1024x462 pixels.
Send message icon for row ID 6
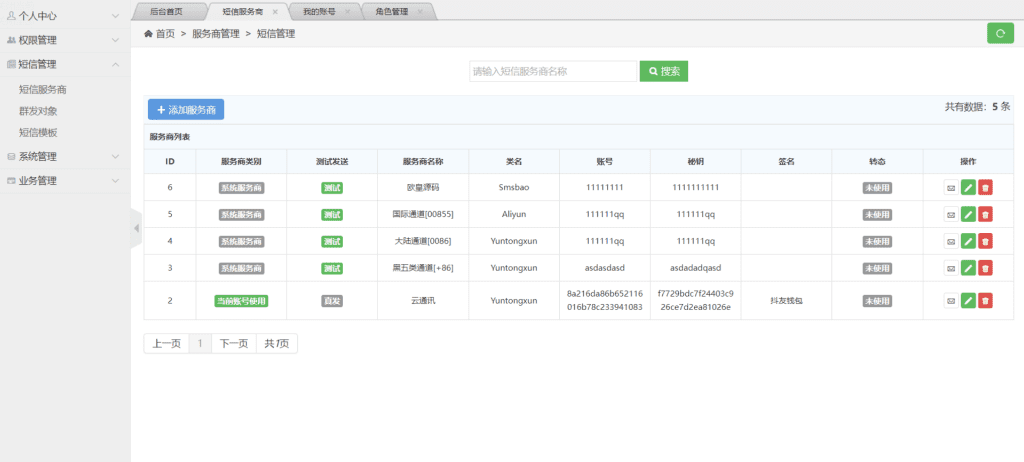[x=951, y=188]
